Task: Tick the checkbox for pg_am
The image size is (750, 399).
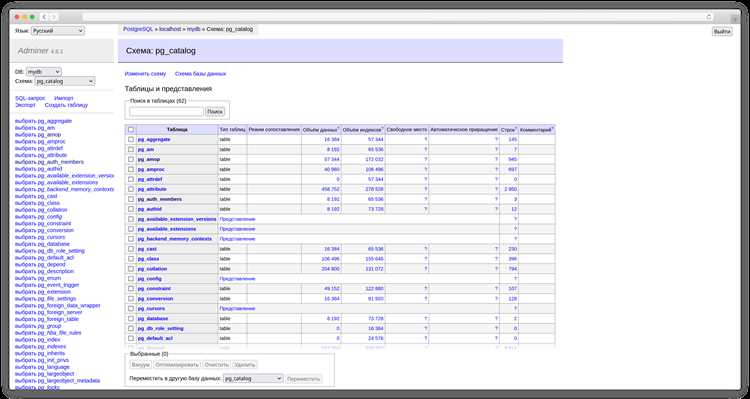Action: (131, 149)
